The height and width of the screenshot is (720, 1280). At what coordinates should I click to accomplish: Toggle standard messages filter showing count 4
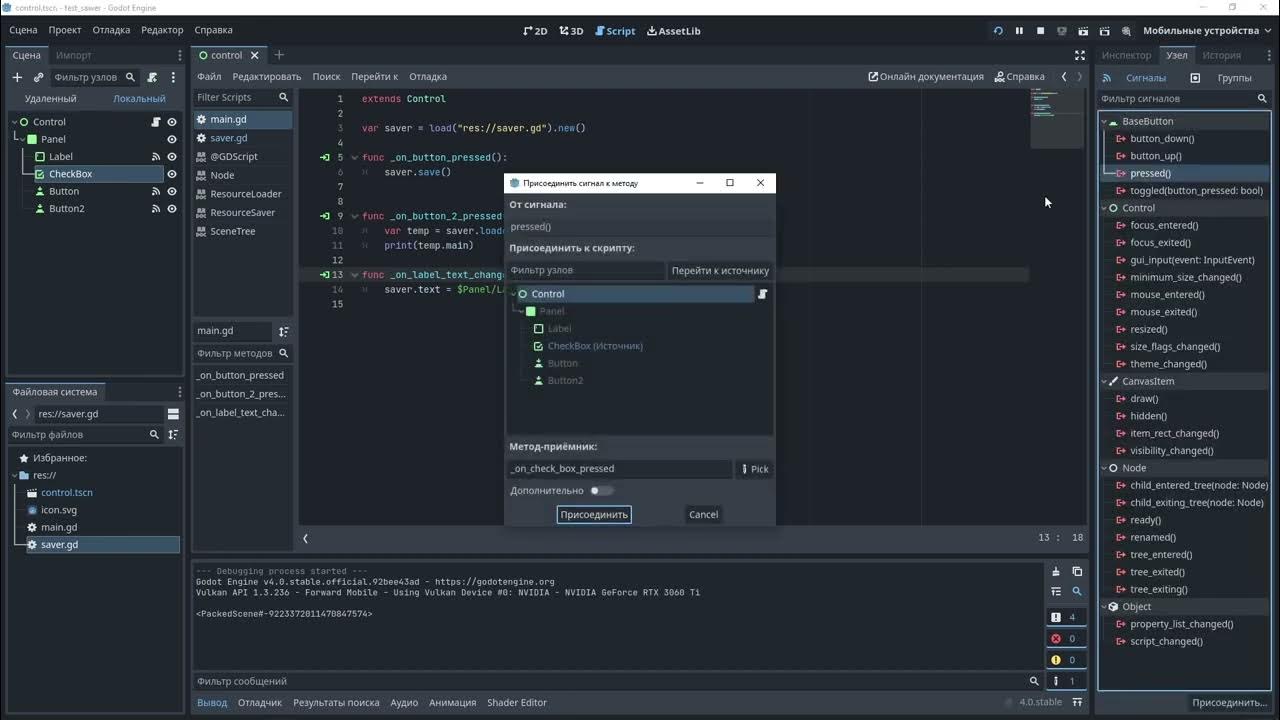[x=1066, y=617]
